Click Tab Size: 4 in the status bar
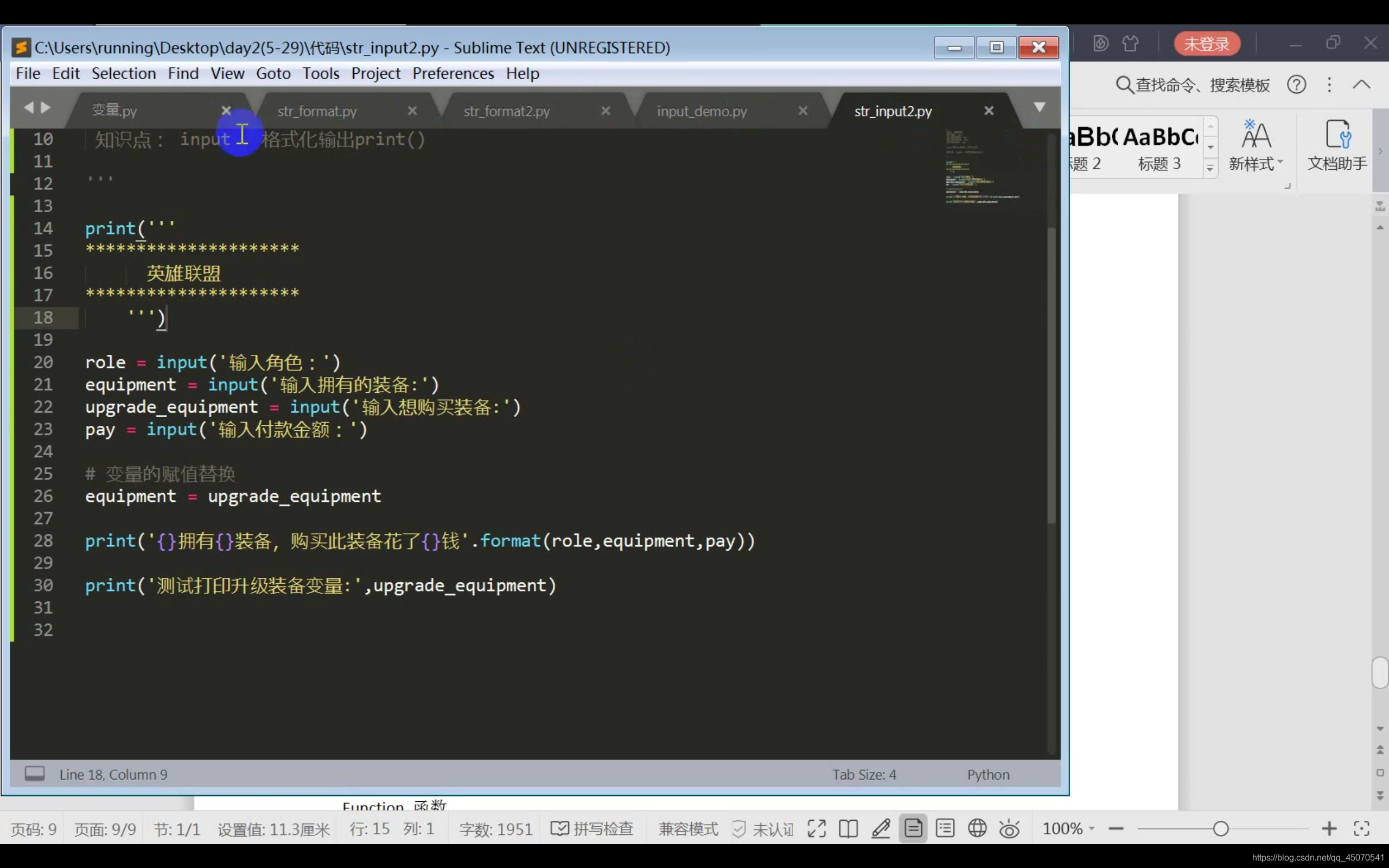The image size is (1389, 868). [864, 775]
